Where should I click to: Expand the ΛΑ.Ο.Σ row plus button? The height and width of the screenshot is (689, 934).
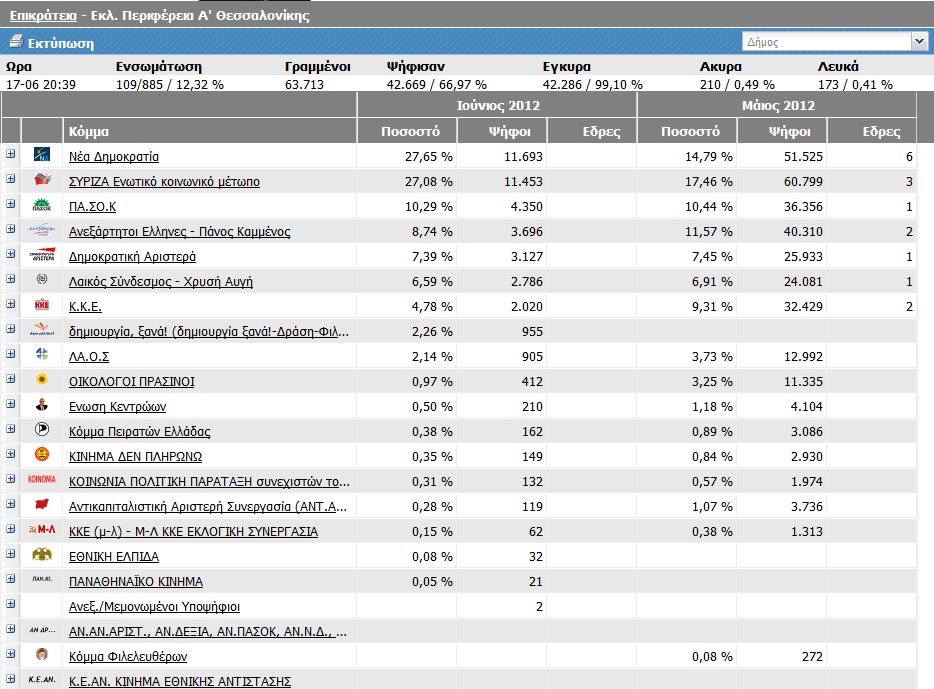pos(11,354)
